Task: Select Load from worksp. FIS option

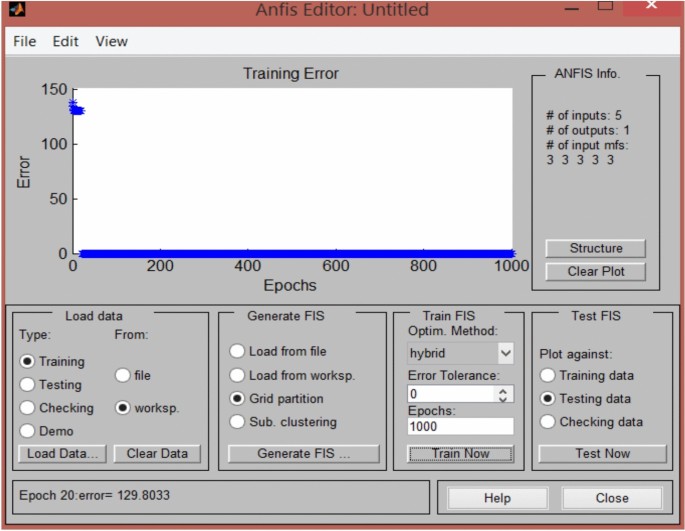Action: (x=237, y=375)
